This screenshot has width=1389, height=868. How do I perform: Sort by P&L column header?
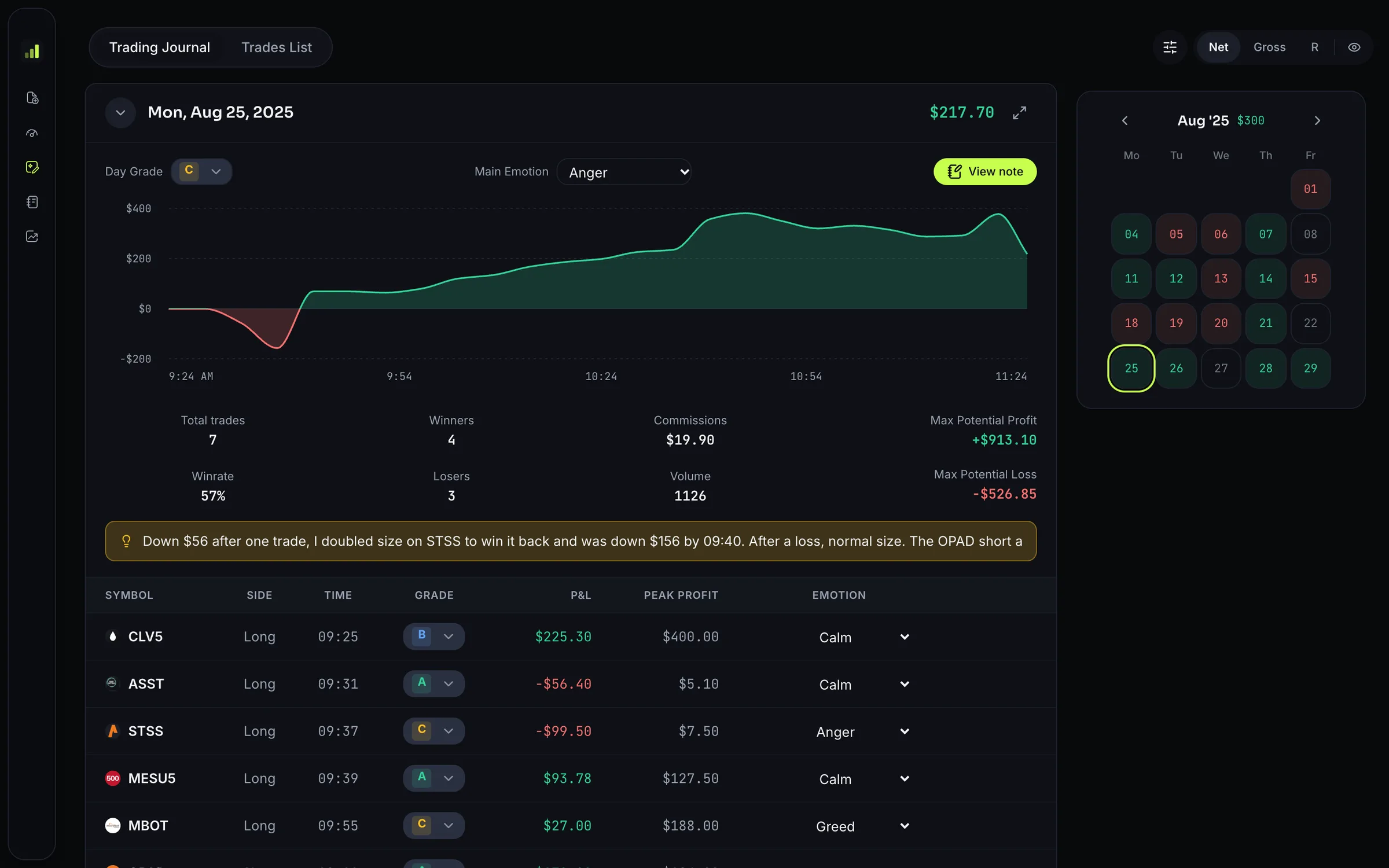580,595
